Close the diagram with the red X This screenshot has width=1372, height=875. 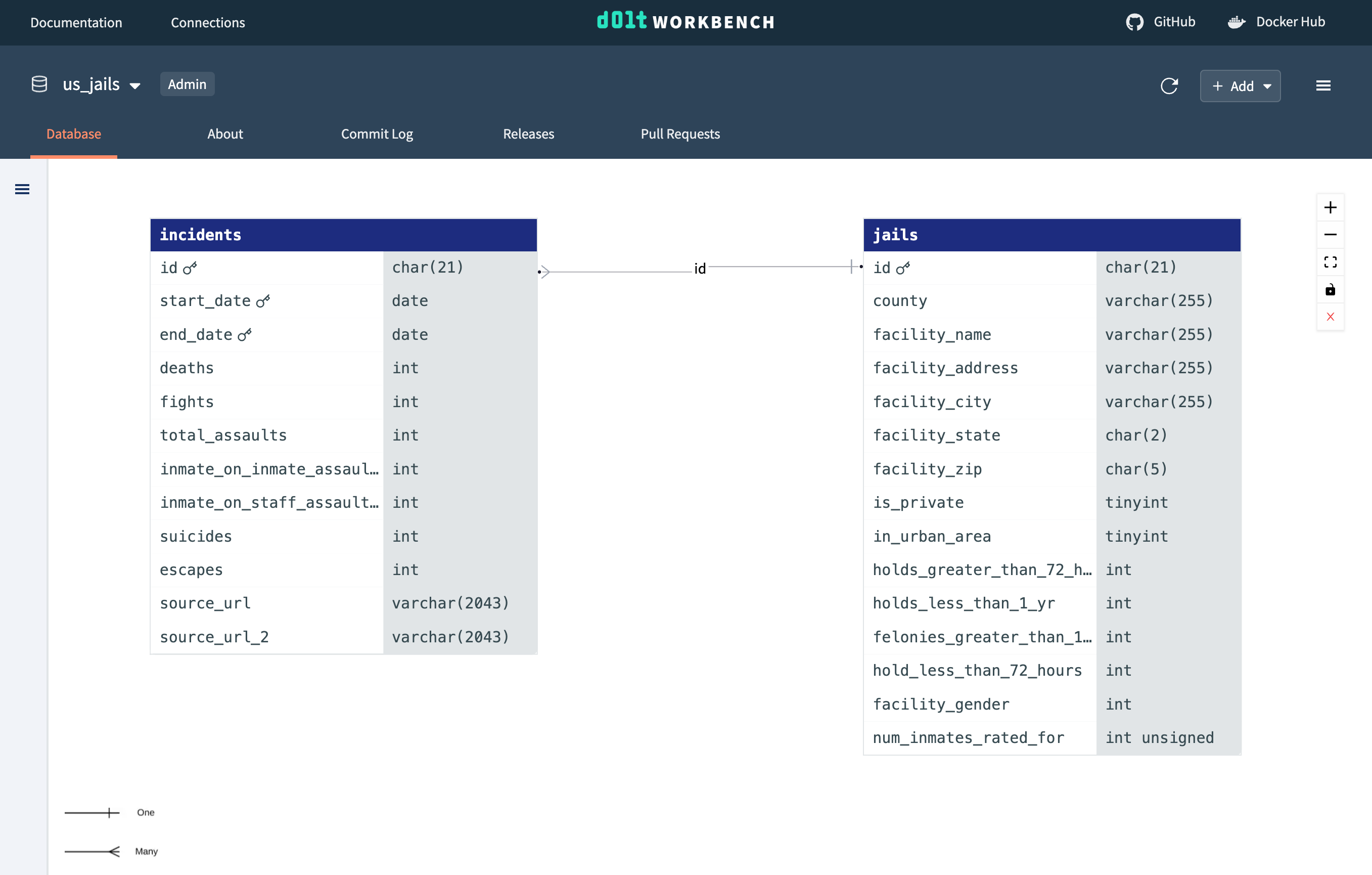pyautogui.click(x=1330, y=317)
